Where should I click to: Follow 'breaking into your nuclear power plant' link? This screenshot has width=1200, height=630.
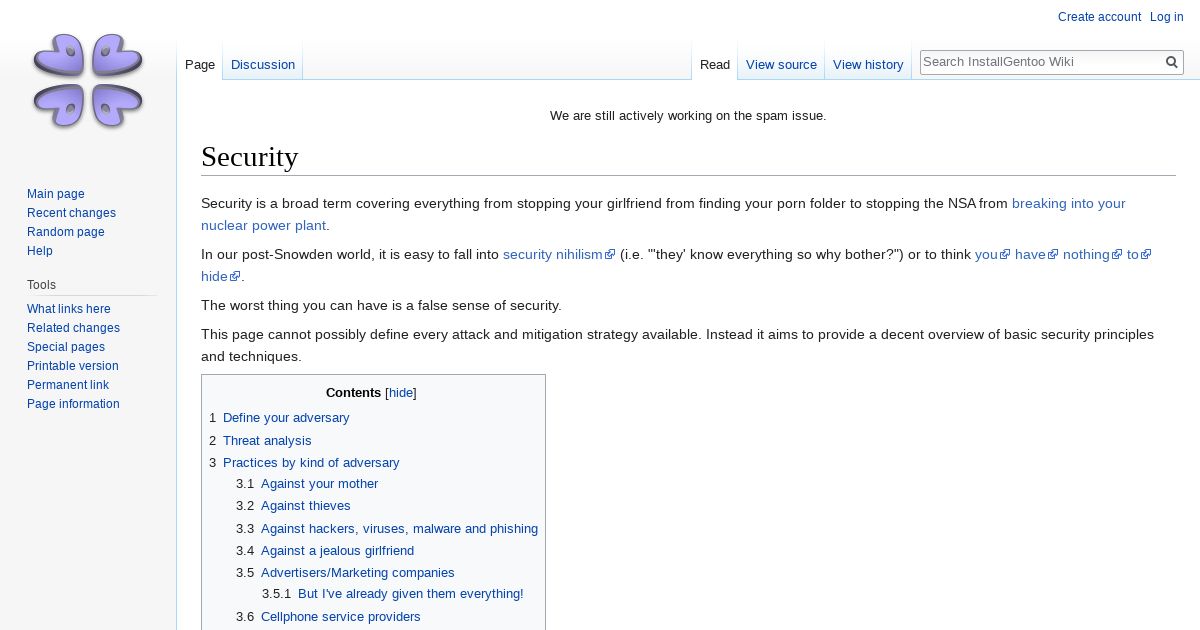pos(1069,203)
